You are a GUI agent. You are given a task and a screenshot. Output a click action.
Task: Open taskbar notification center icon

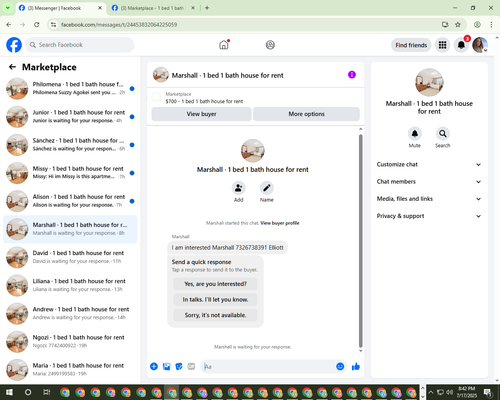(x=488, y=392)
